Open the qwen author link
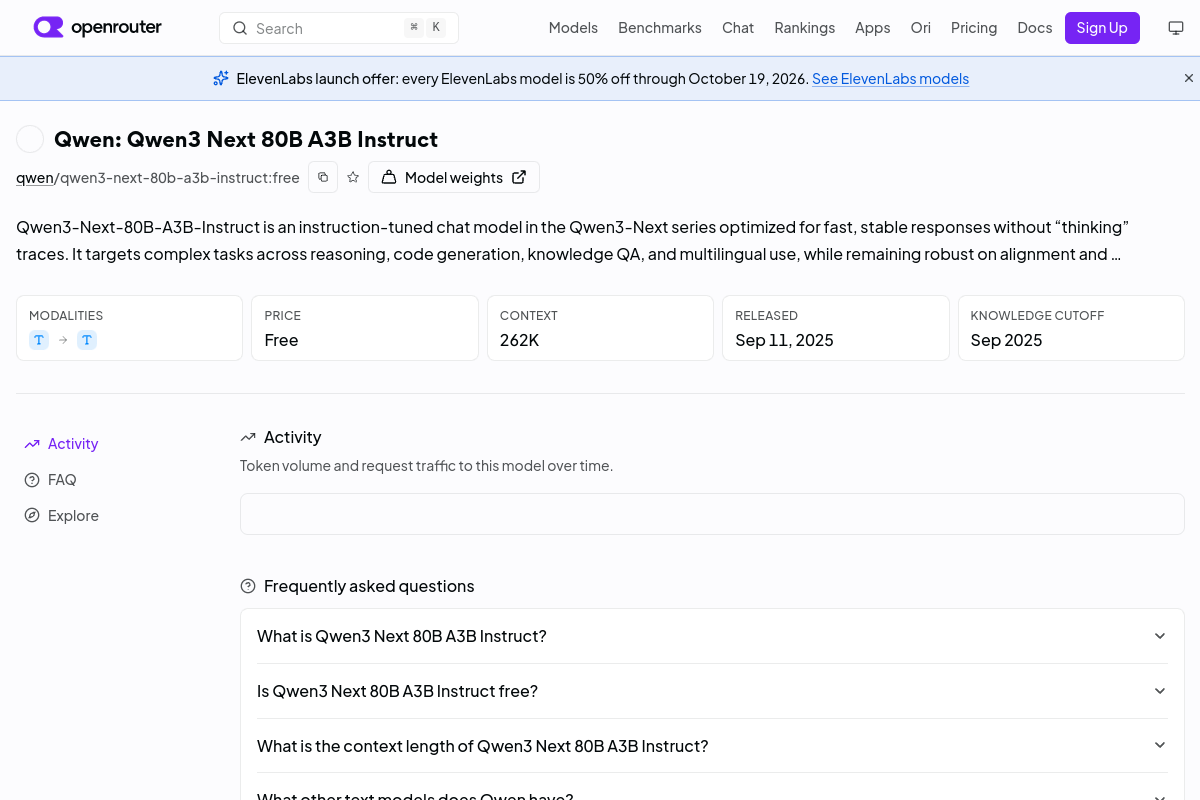This screenshot has height=800, width=1200. [x=34, y=177]
